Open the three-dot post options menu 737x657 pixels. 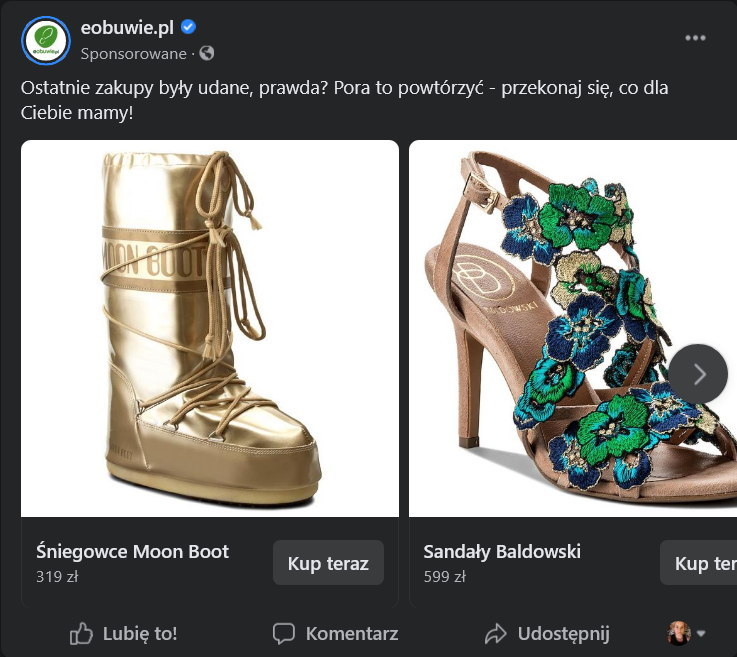[696, 38]
